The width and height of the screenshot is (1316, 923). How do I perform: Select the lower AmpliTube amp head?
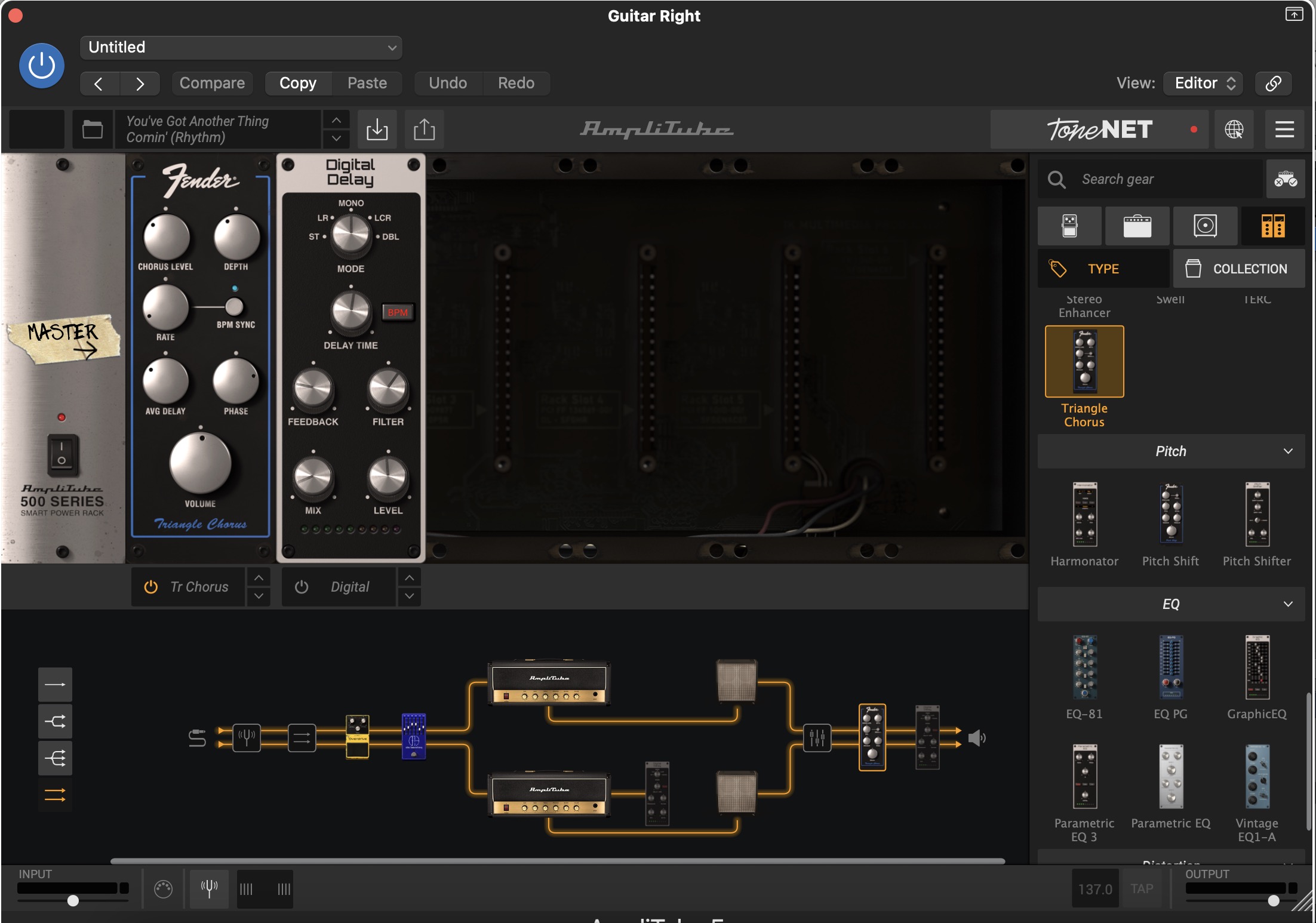click(549, 794)
